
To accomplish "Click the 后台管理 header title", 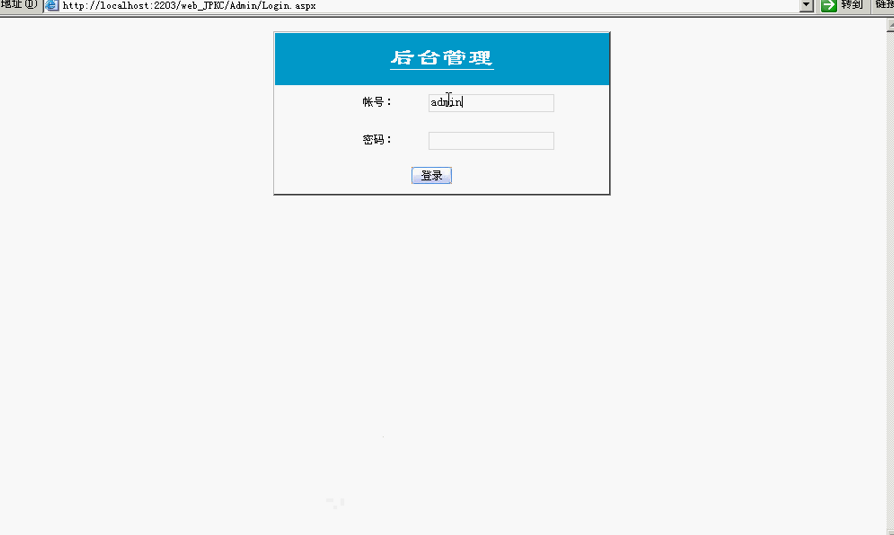I will (442, 58).
